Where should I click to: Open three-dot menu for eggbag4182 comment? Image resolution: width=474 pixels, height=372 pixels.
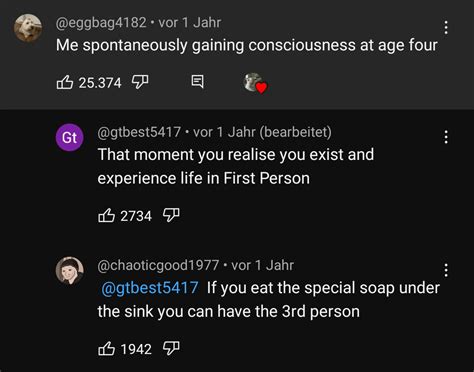(446, 27)
